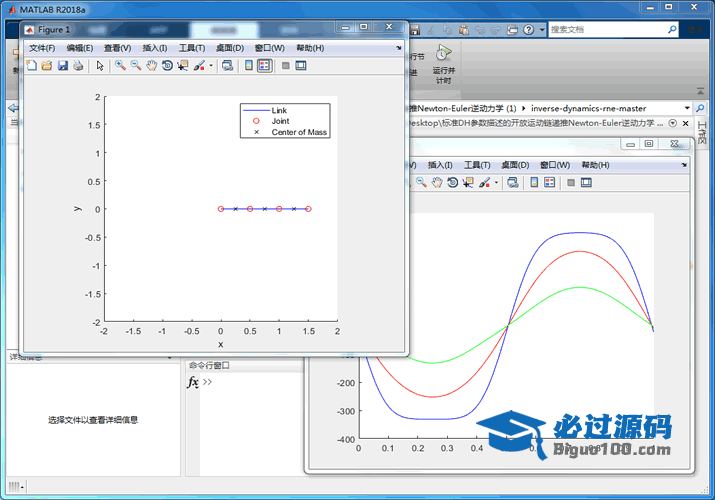Toggle Insert Legend button in Figure 1
The height and width of the screenshot is (500, 715).
click(x=264, y=66)
